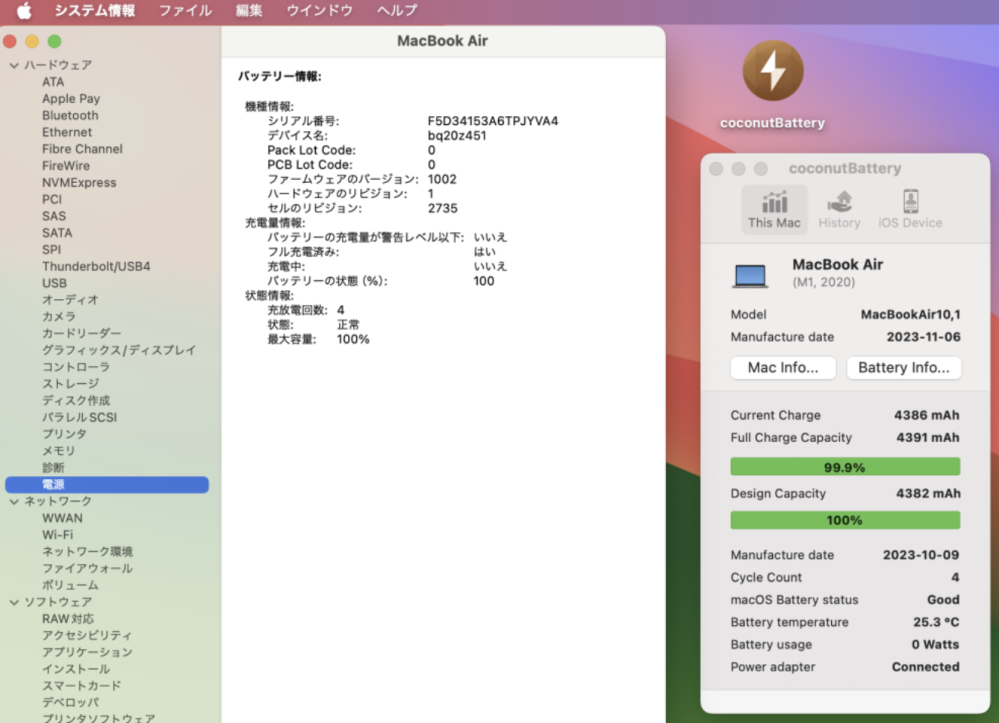Select SATA in the sidebar

coord(57,233)
